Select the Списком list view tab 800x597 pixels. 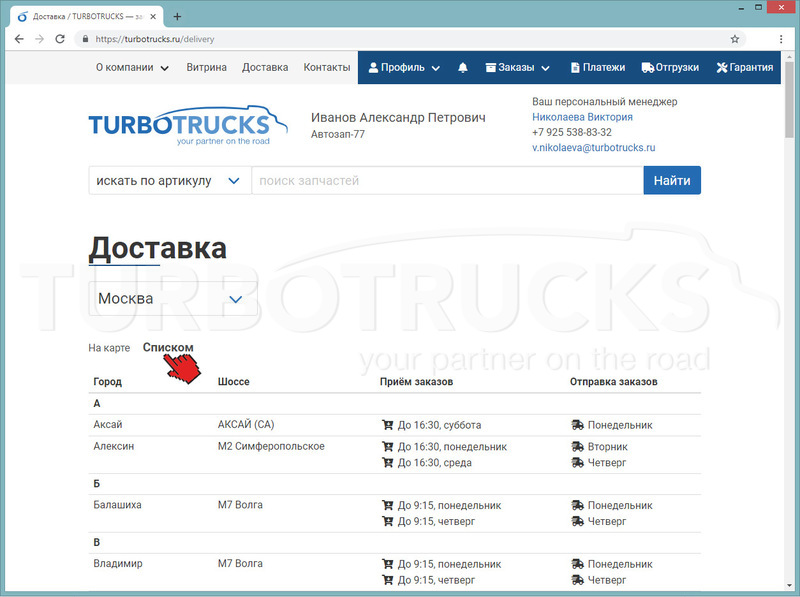point(168,347)
